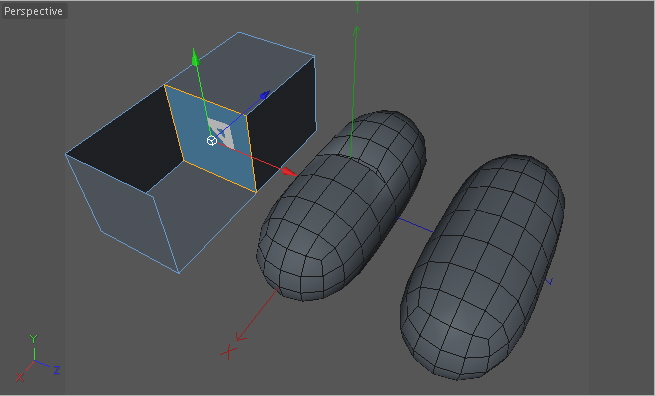655x396 pixels.
Task: Click the red X label at the world axis end
Action: [228, 352]
